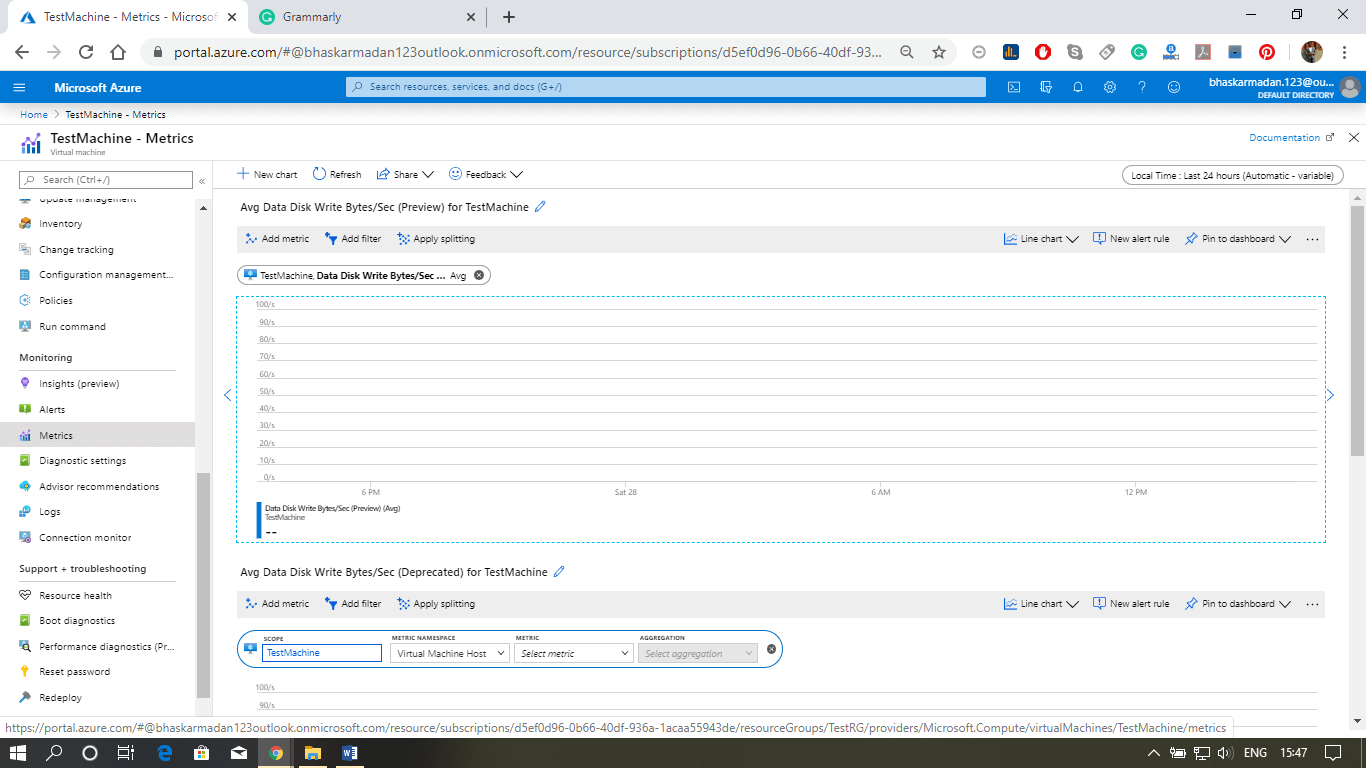Screen dimensions: 1366x768
Task: Open the feedback smiley in top bar
Action: click(1174, 87)
